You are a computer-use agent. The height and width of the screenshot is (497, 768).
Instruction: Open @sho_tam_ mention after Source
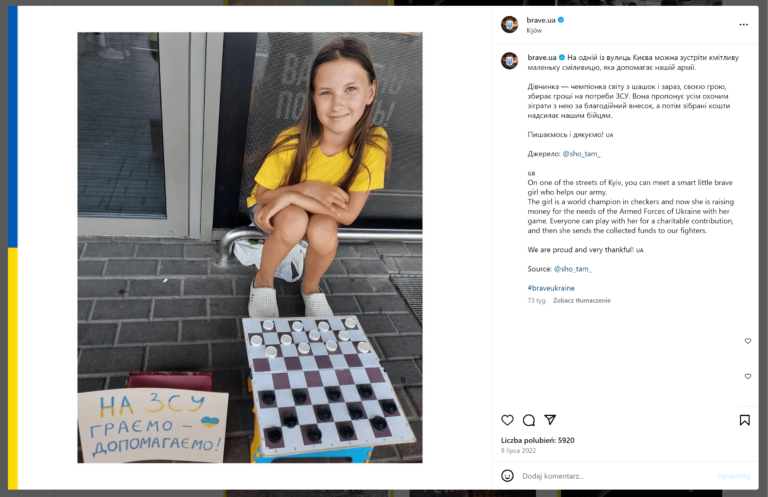pos(573,269)
